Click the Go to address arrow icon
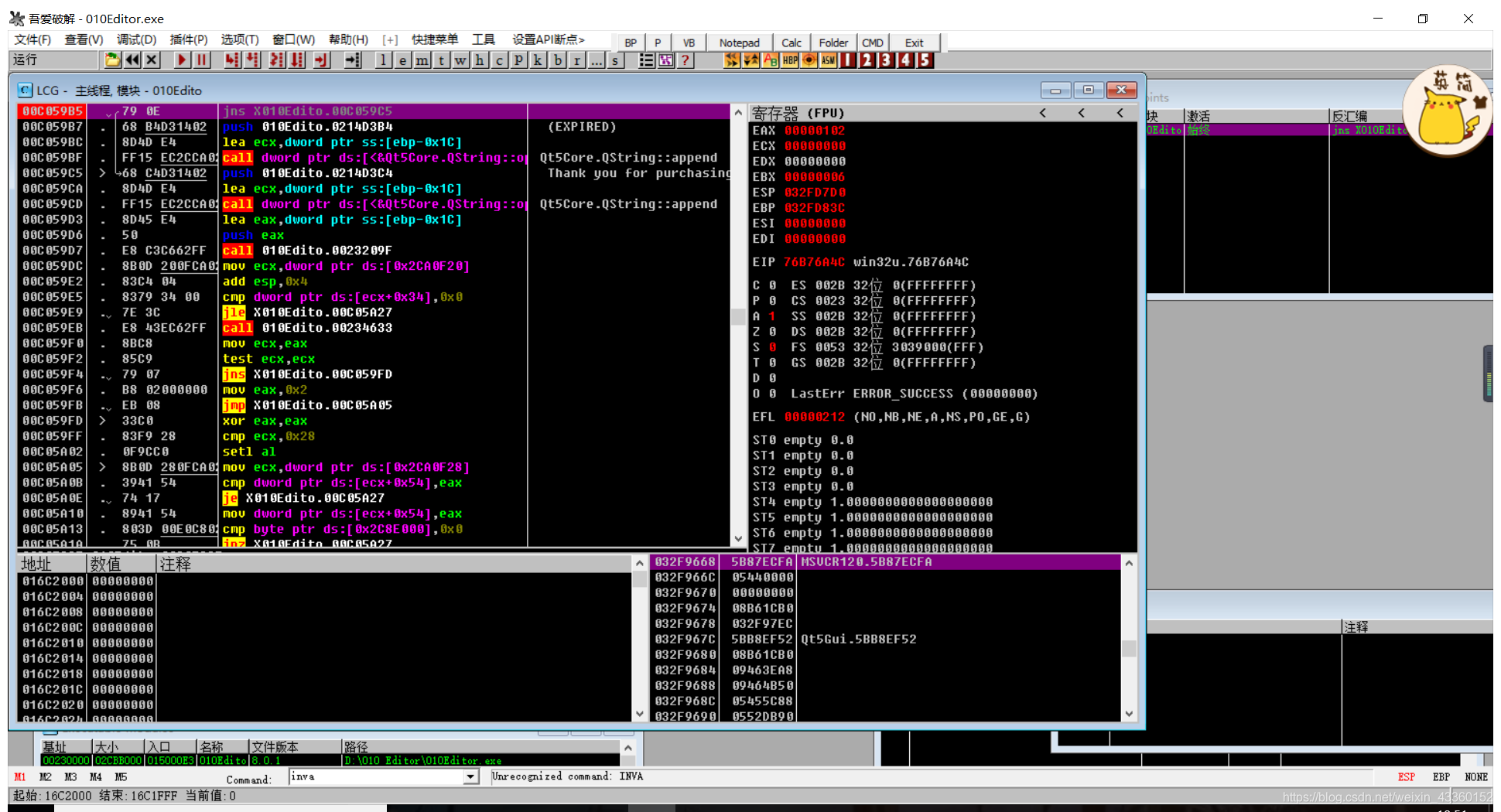1501x812 pixels. pos(352,60)
